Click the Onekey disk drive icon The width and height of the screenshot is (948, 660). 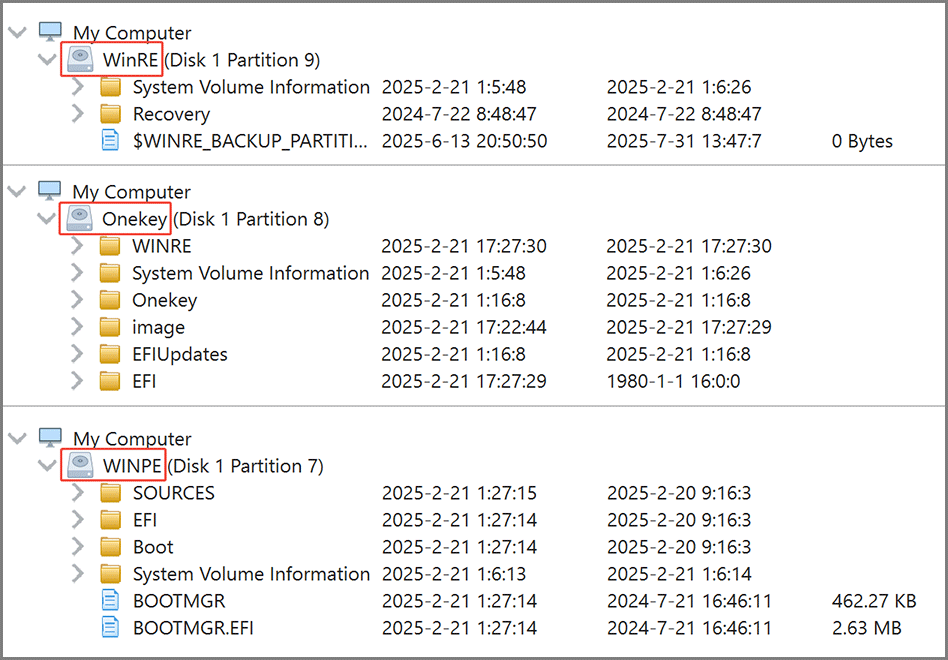[81, 219]
